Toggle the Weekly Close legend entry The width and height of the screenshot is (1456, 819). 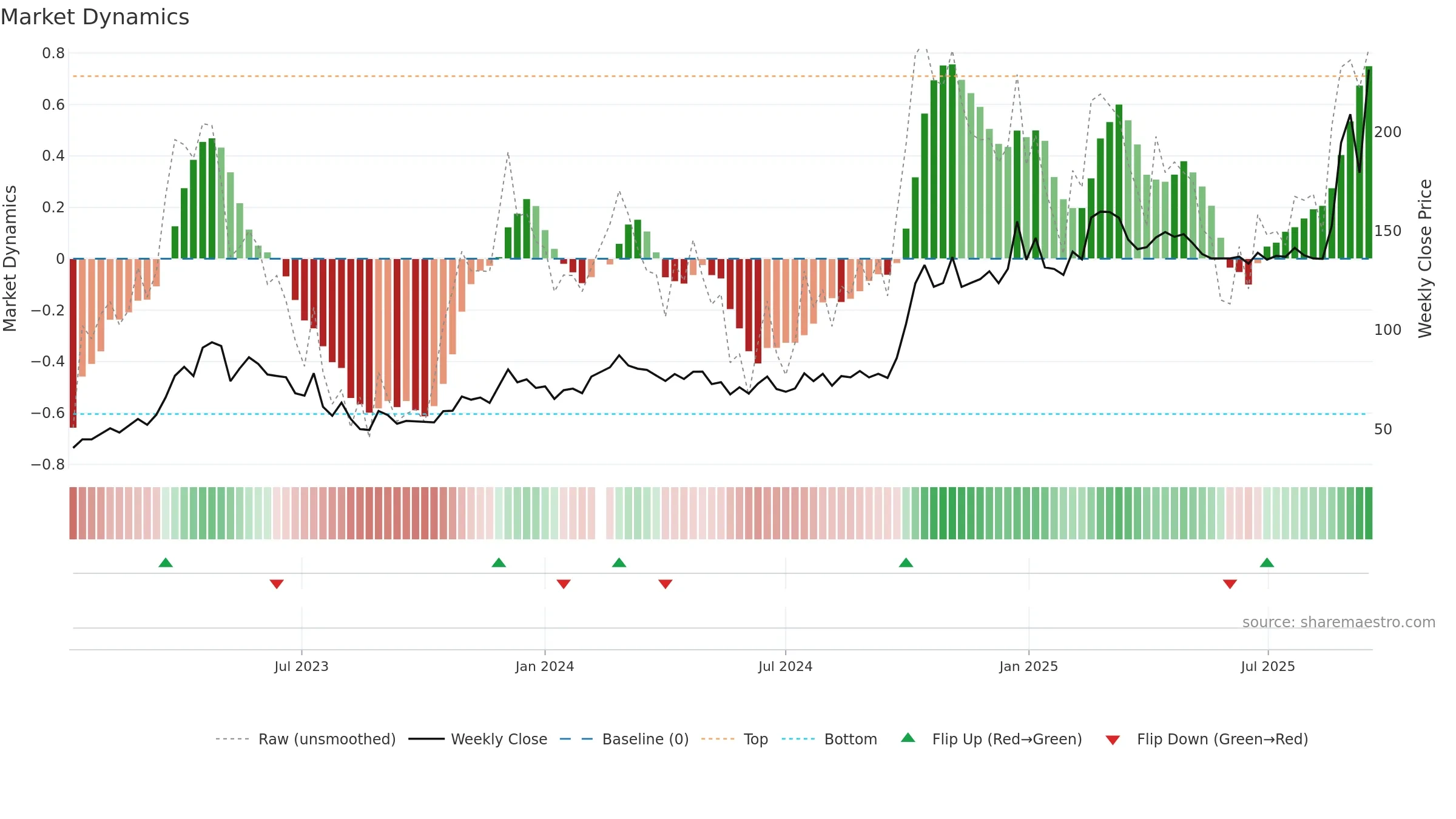coord(478,739)
